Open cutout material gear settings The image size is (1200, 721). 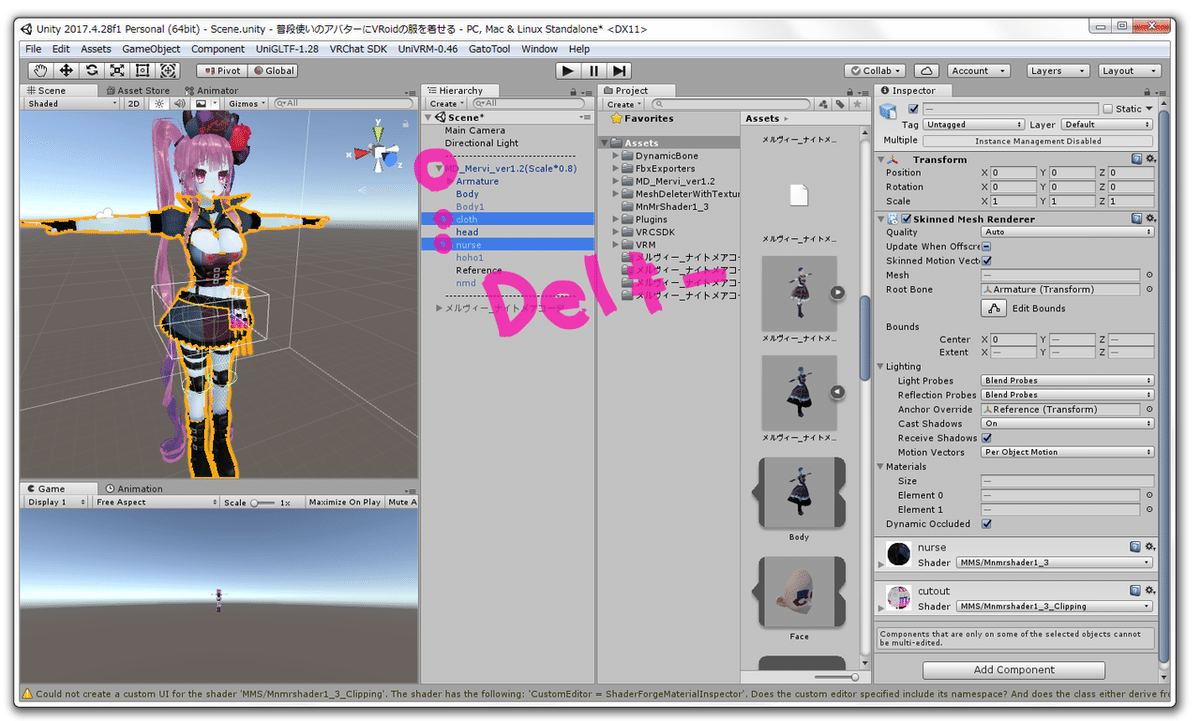[x=1150, y=591]
